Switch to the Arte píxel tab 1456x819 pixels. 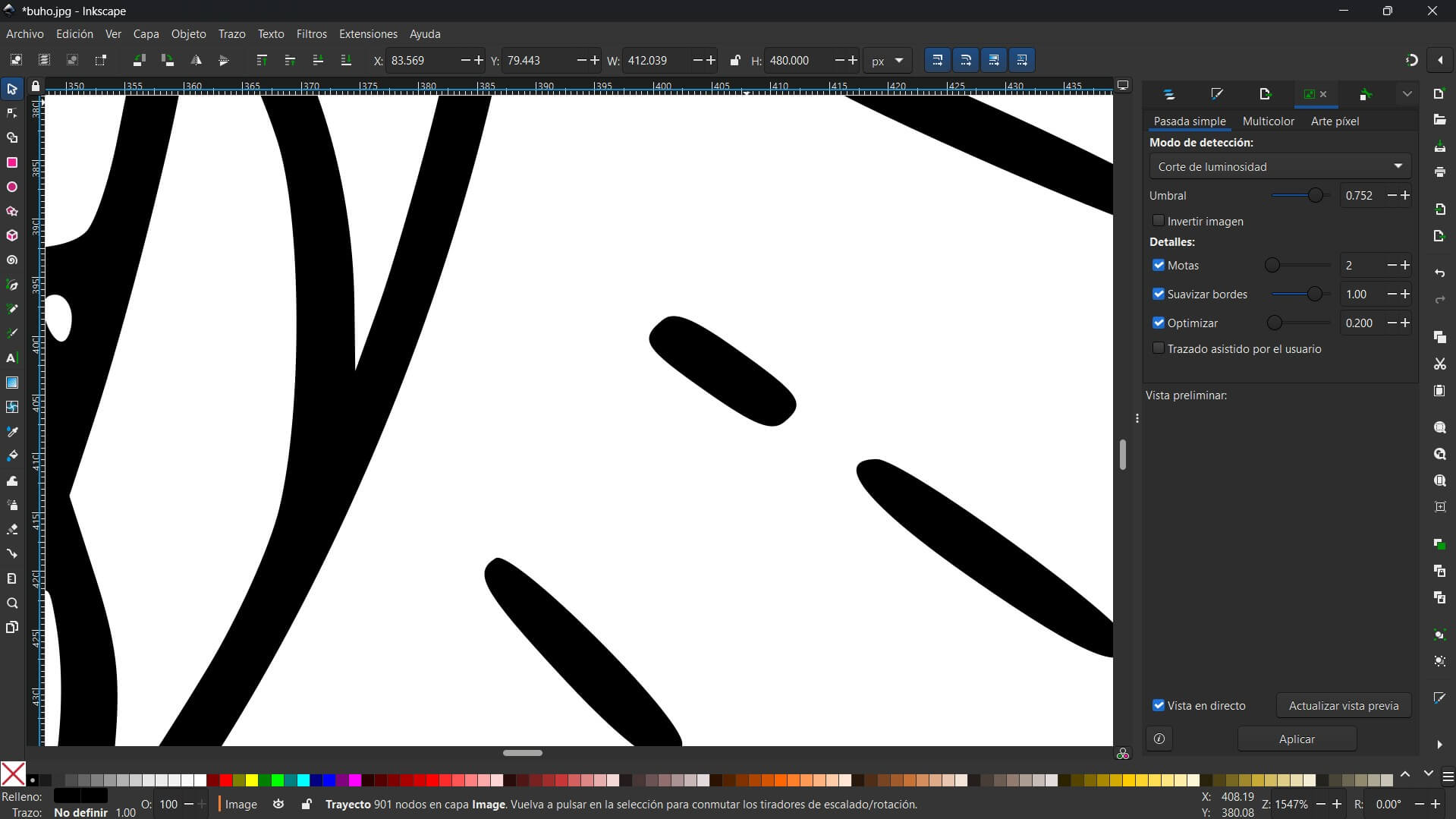1335,121
